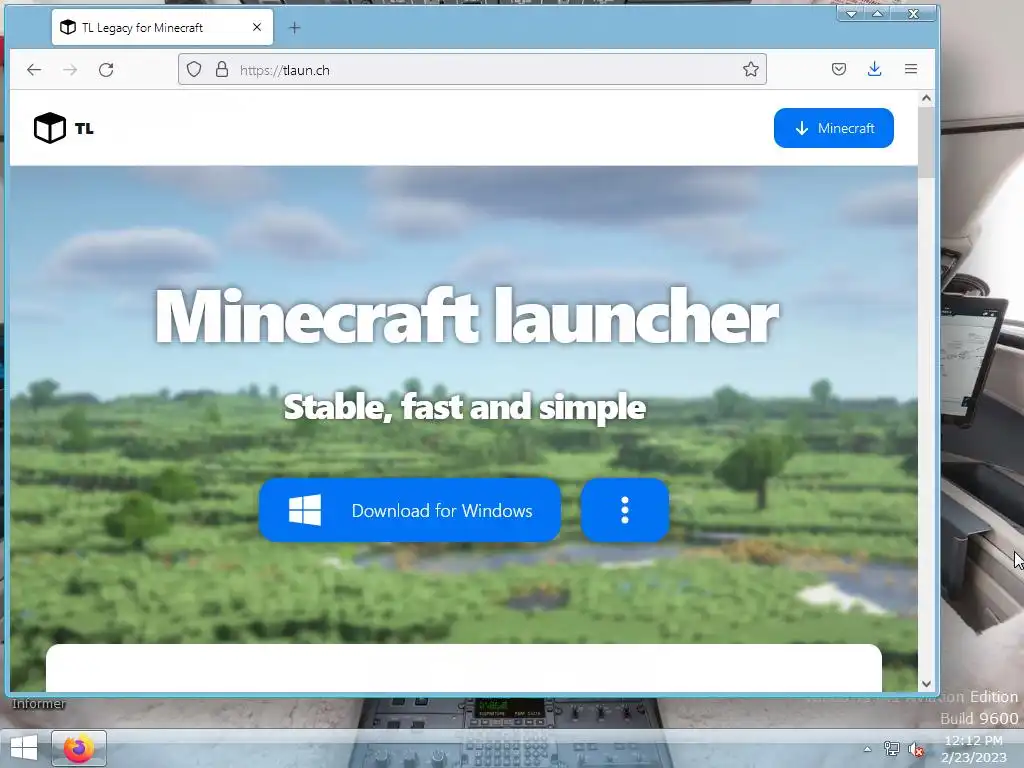Click the vertical scrollbar thumb
The width and height of the screenshot is (1024, 768).
[x=926, y=142]
